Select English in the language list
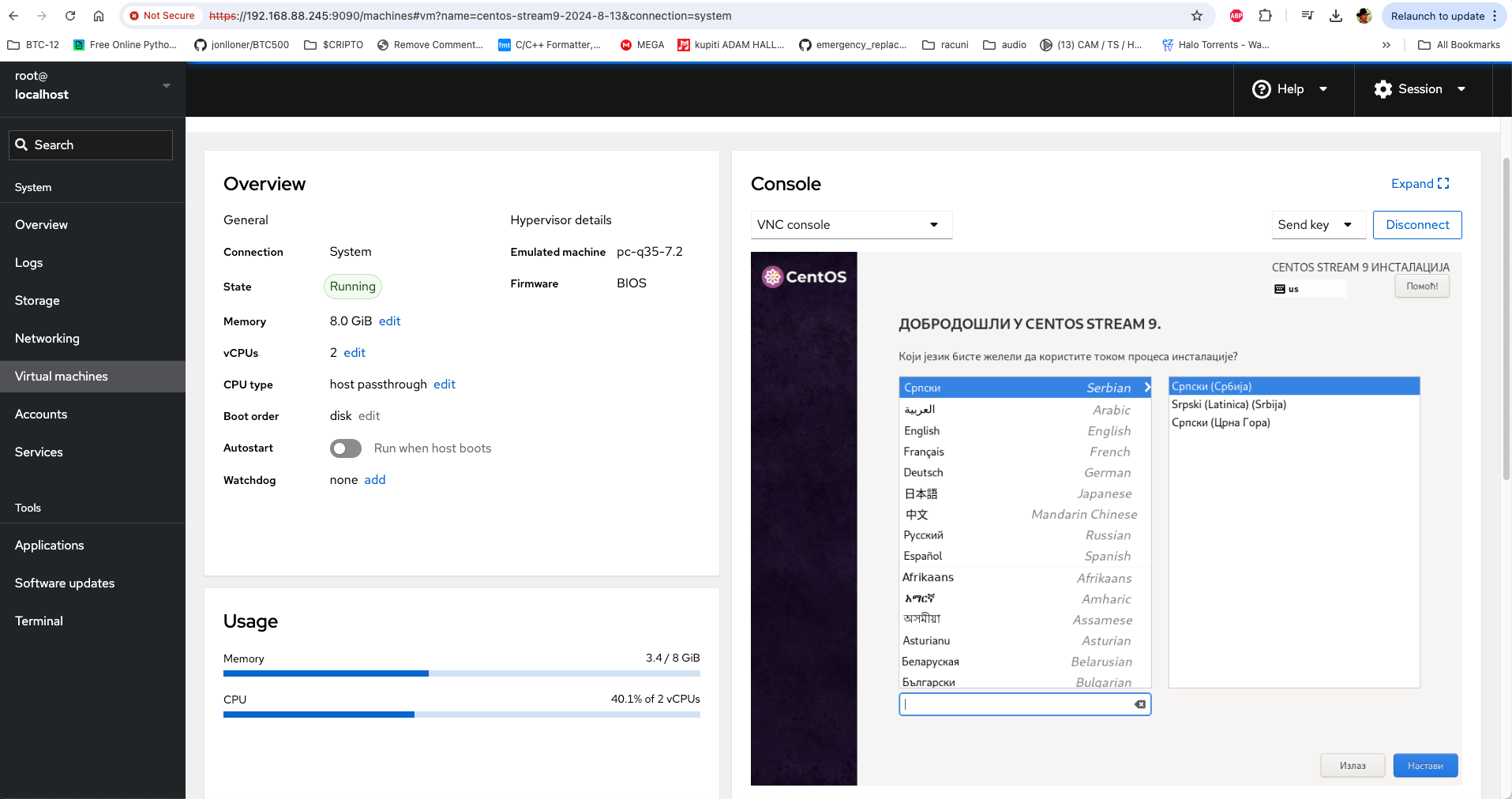The image size is (1512, 799). click(x=1025, y=431)
